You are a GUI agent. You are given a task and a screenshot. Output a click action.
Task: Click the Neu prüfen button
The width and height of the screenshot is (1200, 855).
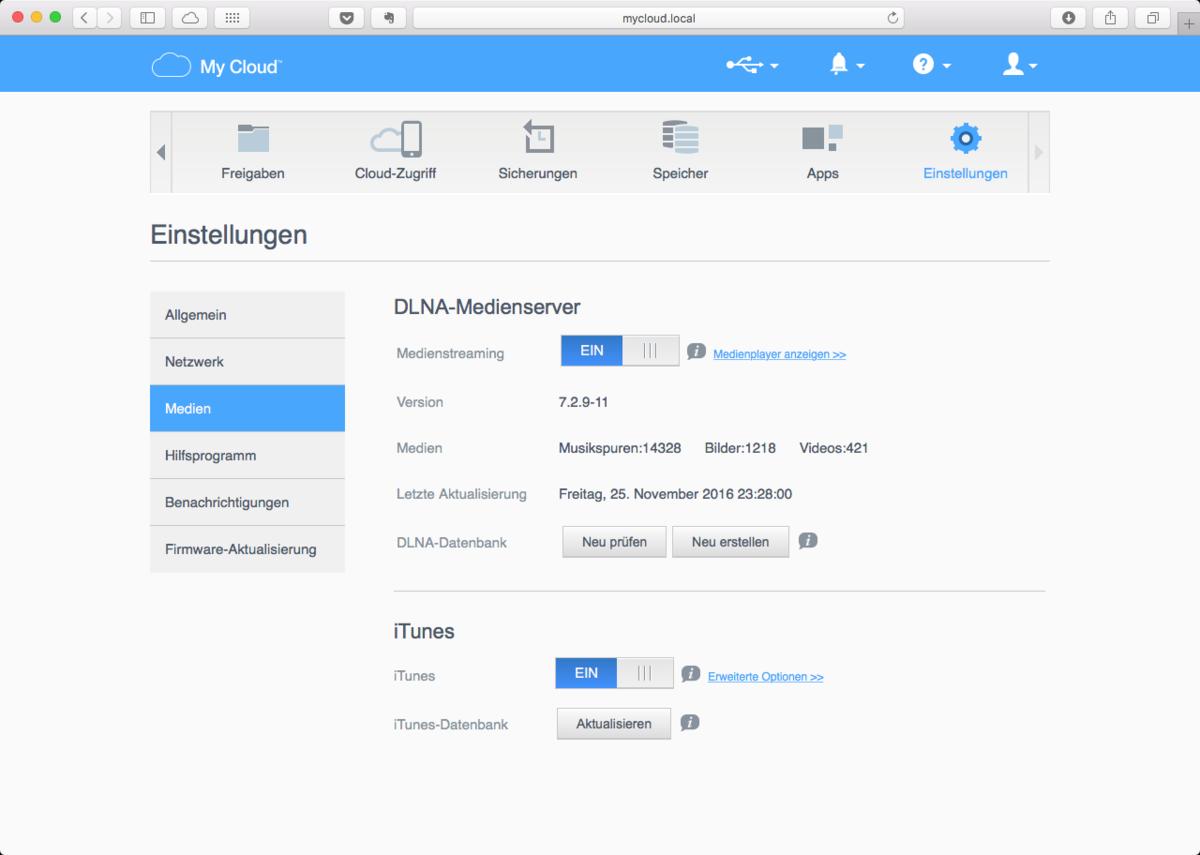(x=614, y=542)
